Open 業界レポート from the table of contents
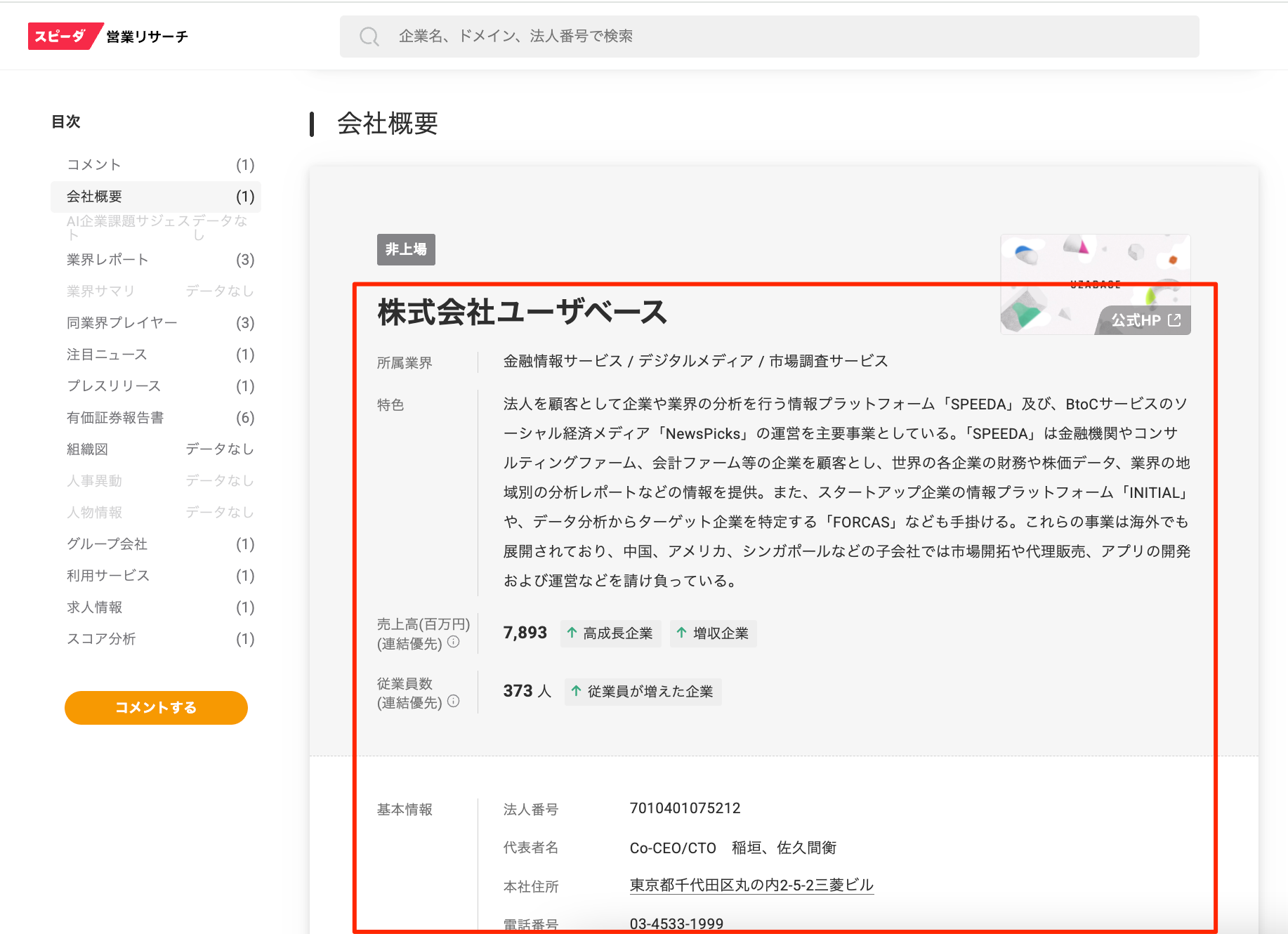The height and width of the screenshot is (934, 1288). [107, 259]
